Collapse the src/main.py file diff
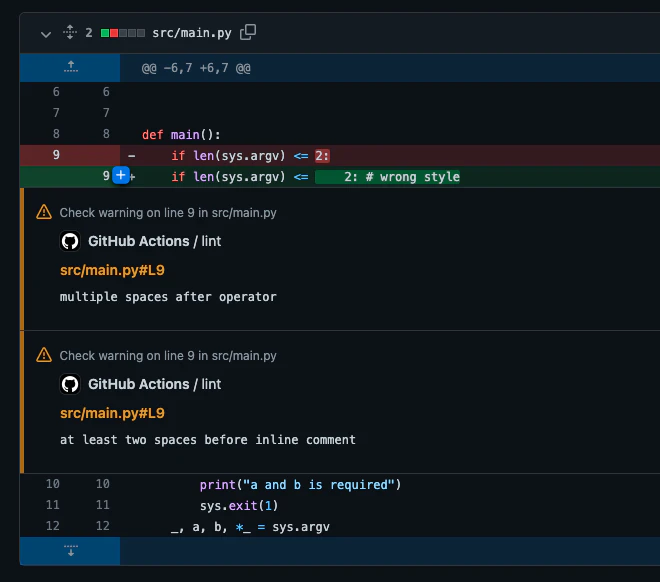This screenshot has width=660, height=582. [46, 34]
